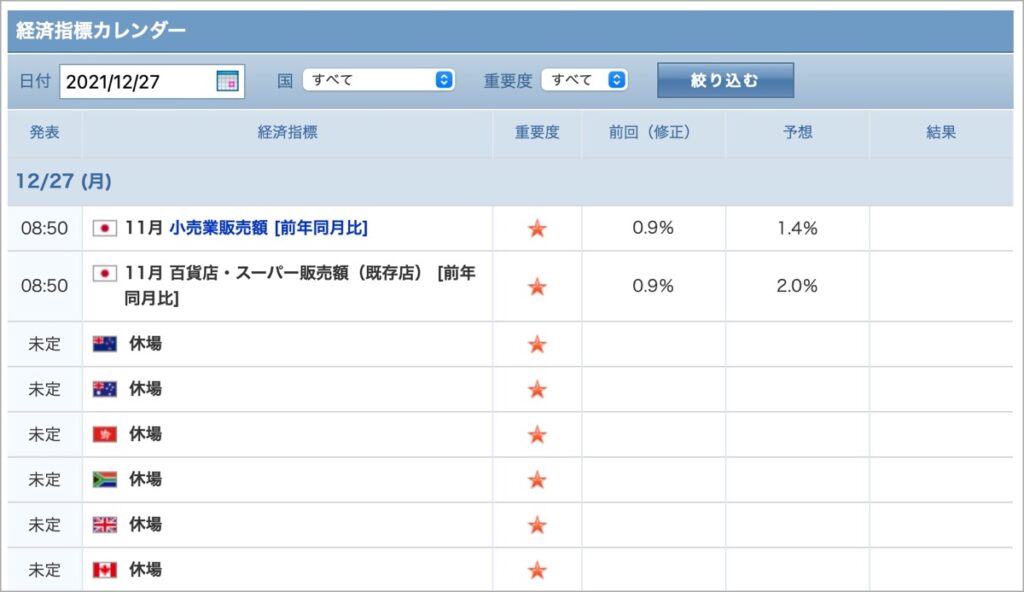Click 休場 text in South Africa row

145,480
